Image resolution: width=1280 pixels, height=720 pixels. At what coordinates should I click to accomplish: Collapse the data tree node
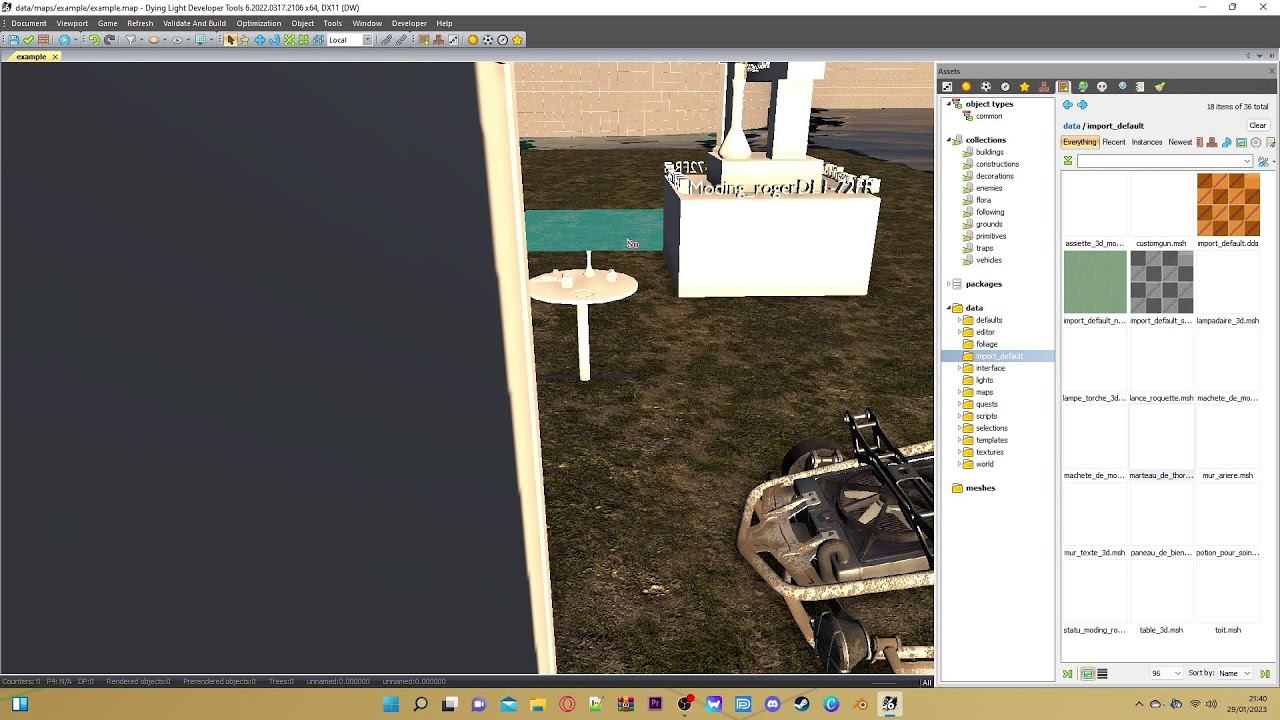[948, 308]
